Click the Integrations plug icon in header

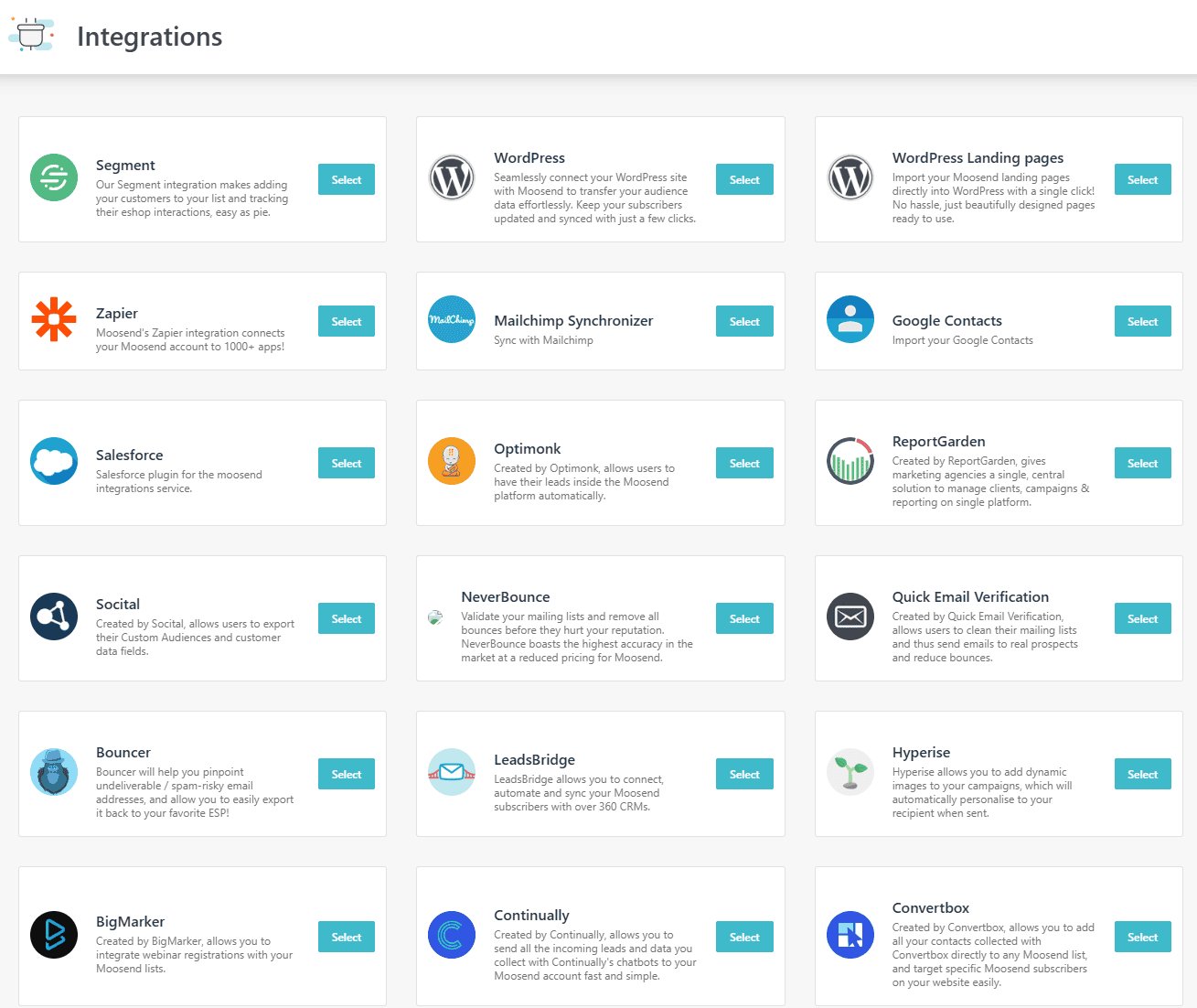point(32,35)
